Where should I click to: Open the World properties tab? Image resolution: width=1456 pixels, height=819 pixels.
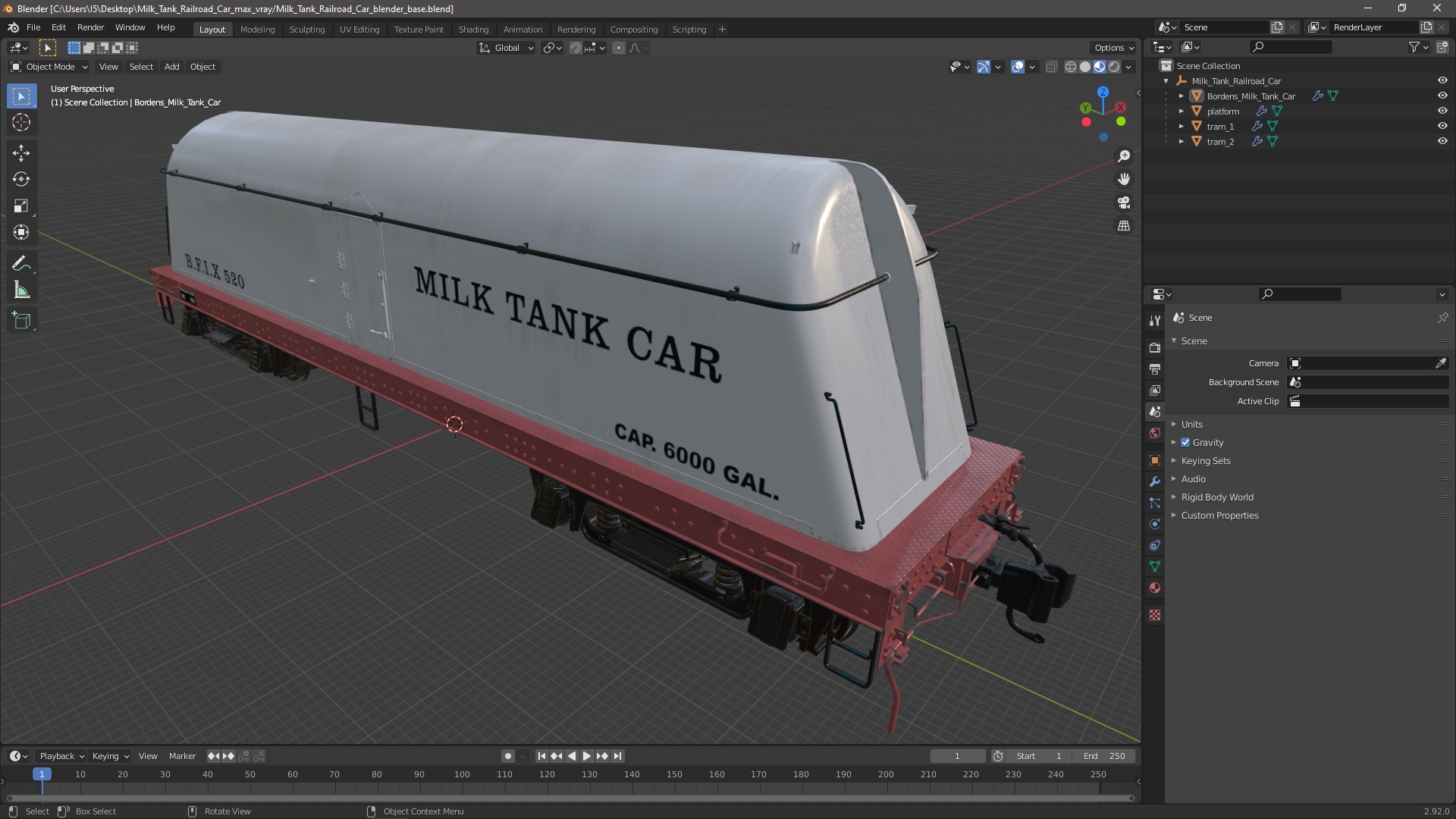click(1155, 433)
